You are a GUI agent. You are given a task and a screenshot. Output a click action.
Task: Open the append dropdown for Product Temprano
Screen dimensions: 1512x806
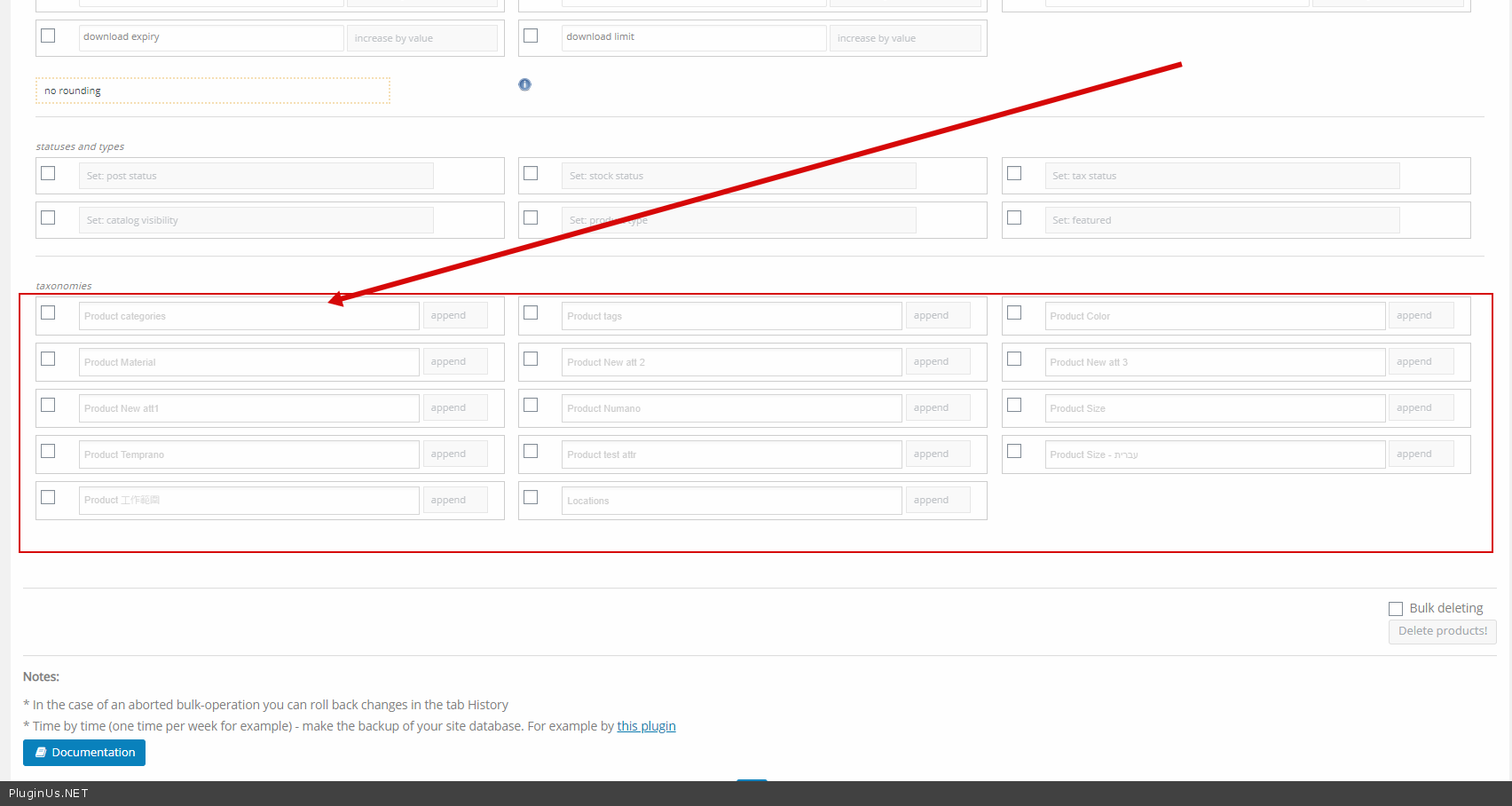tap(455, 454)
